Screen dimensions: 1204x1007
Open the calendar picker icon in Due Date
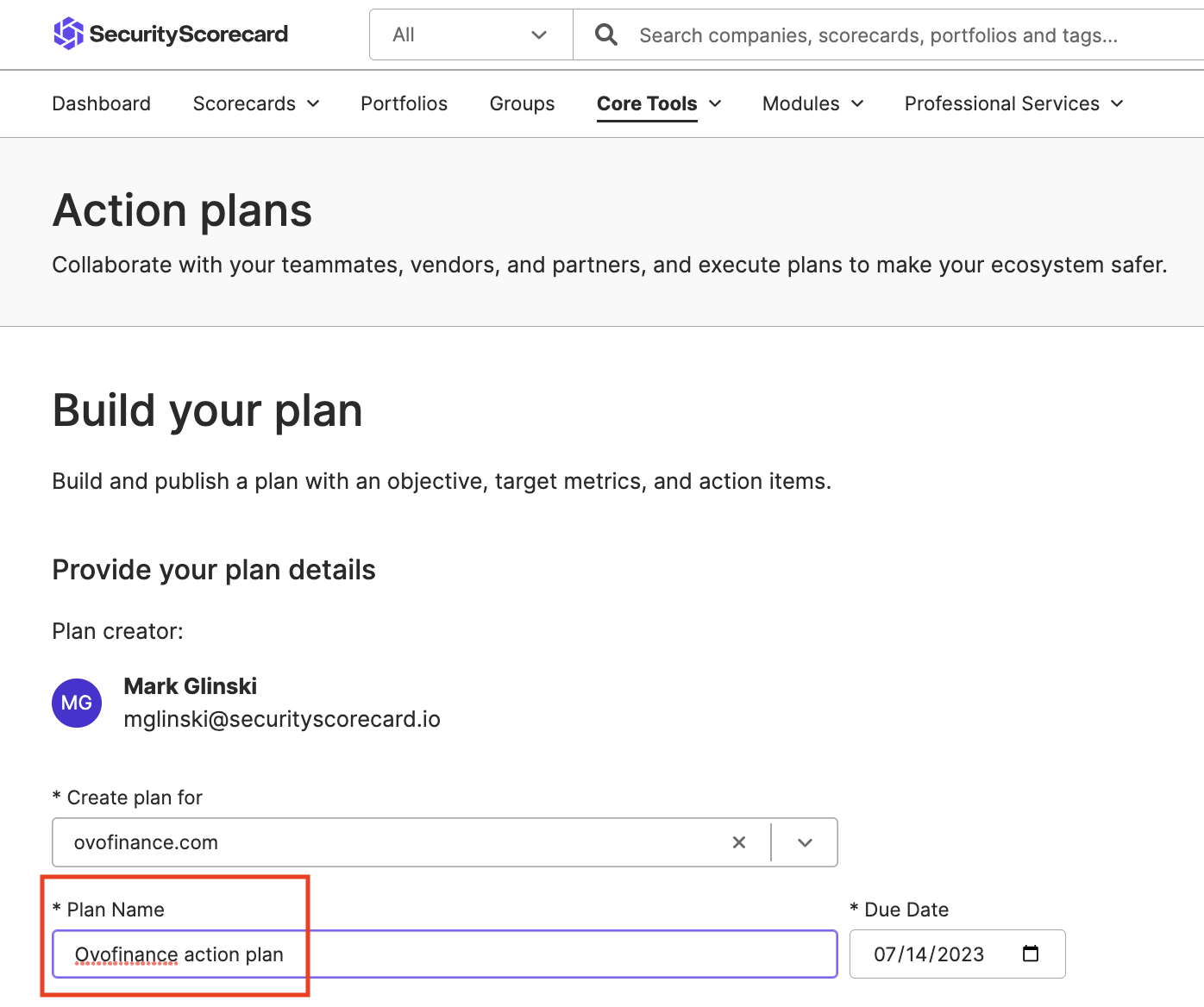tap(1031, 954)
